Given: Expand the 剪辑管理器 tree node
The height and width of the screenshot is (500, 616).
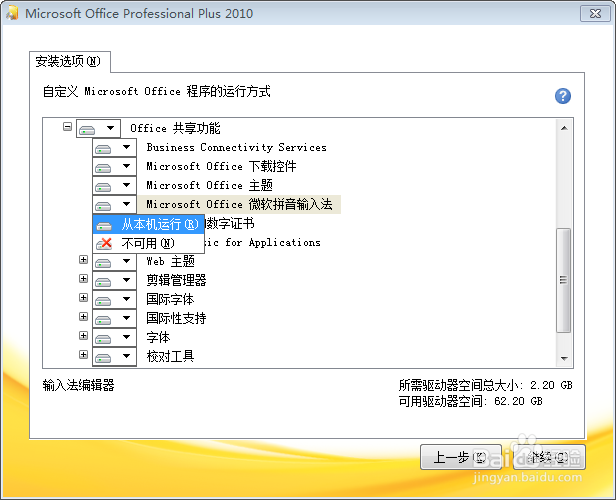Looking at the screenshot, I should (83, 278).
